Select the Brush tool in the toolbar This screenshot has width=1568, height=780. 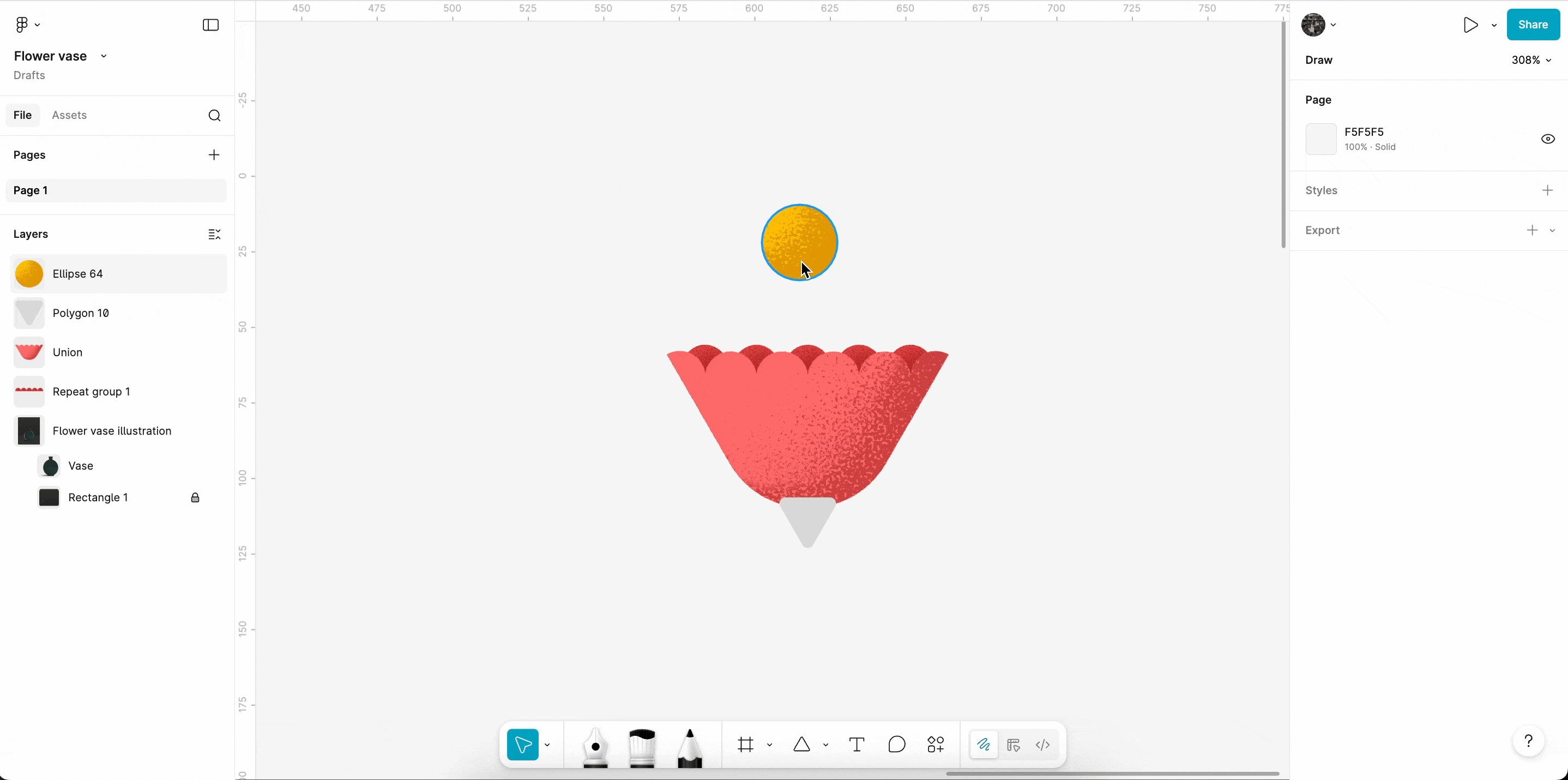pyautogui.click(x=642, y=746)
